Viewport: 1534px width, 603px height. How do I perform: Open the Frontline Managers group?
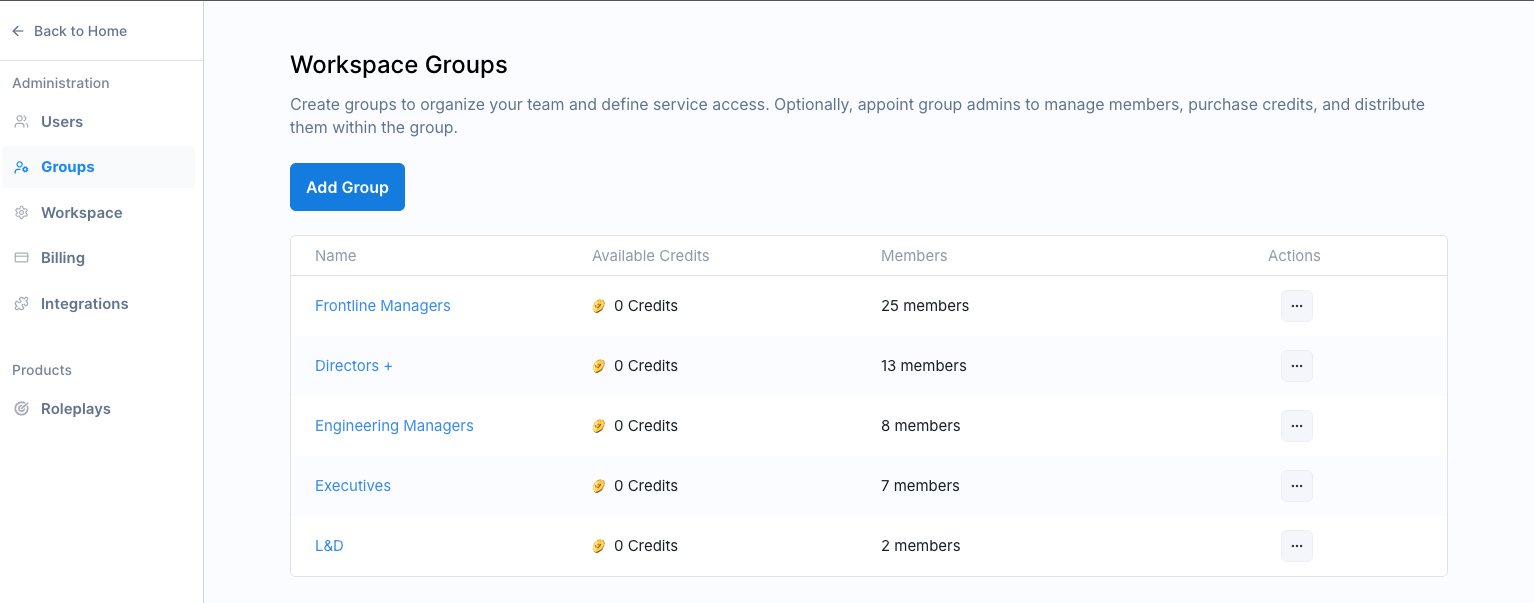pos(382,306)
